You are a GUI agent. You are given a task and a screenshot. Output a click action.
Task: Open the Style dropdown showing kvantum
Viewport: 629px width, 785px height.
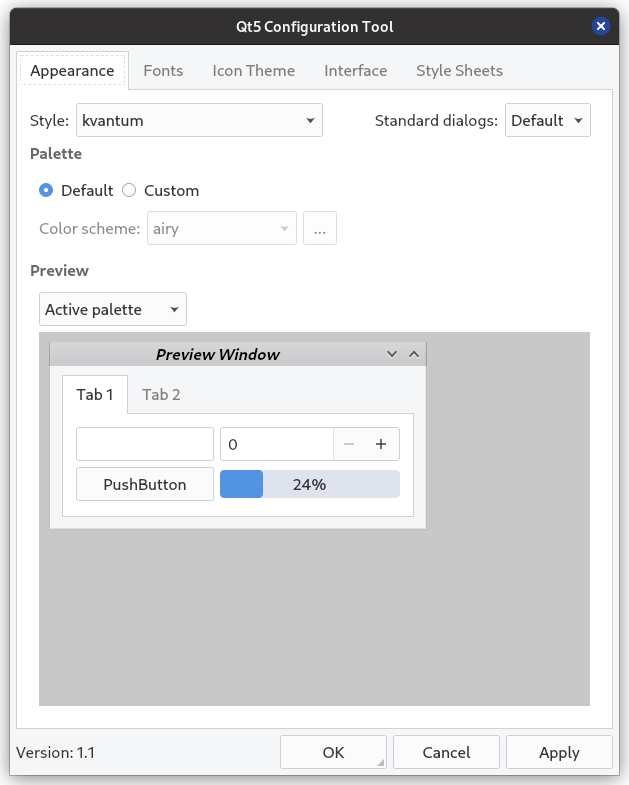[x=199, y=121]
